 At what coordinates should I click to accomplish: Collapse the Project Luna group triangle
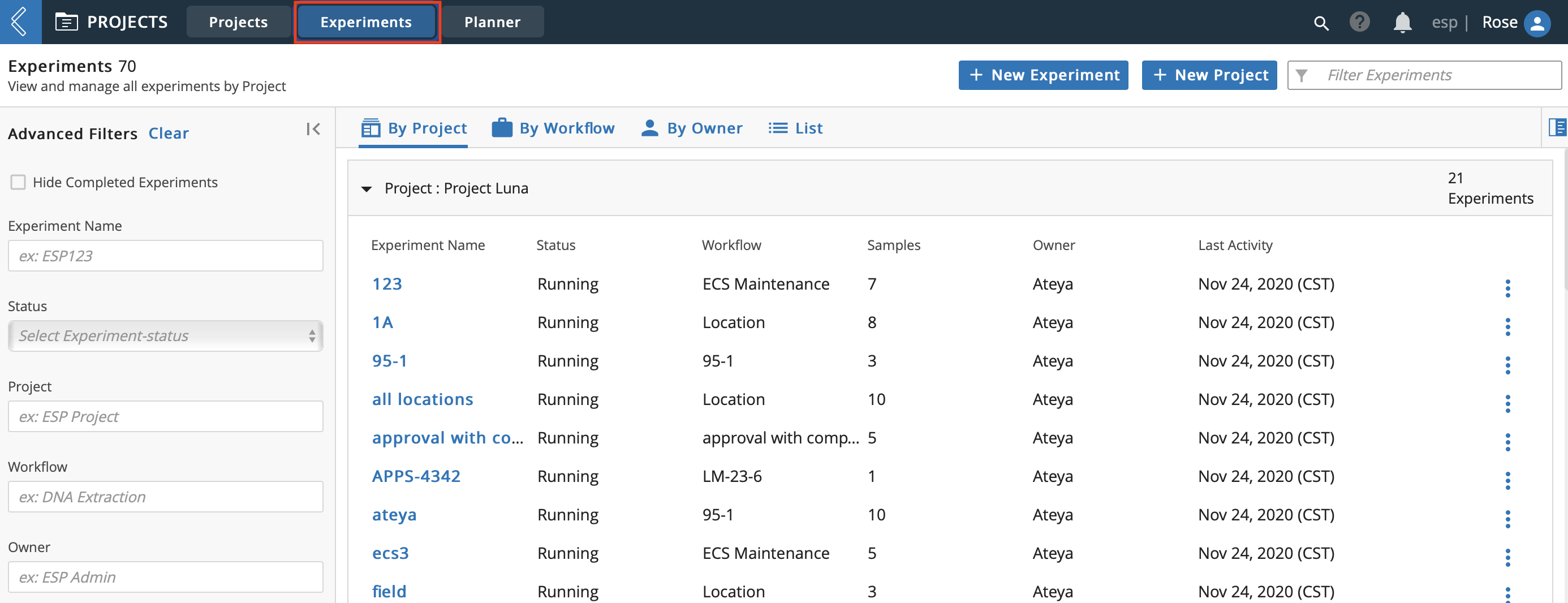click(x=367, y=189)
